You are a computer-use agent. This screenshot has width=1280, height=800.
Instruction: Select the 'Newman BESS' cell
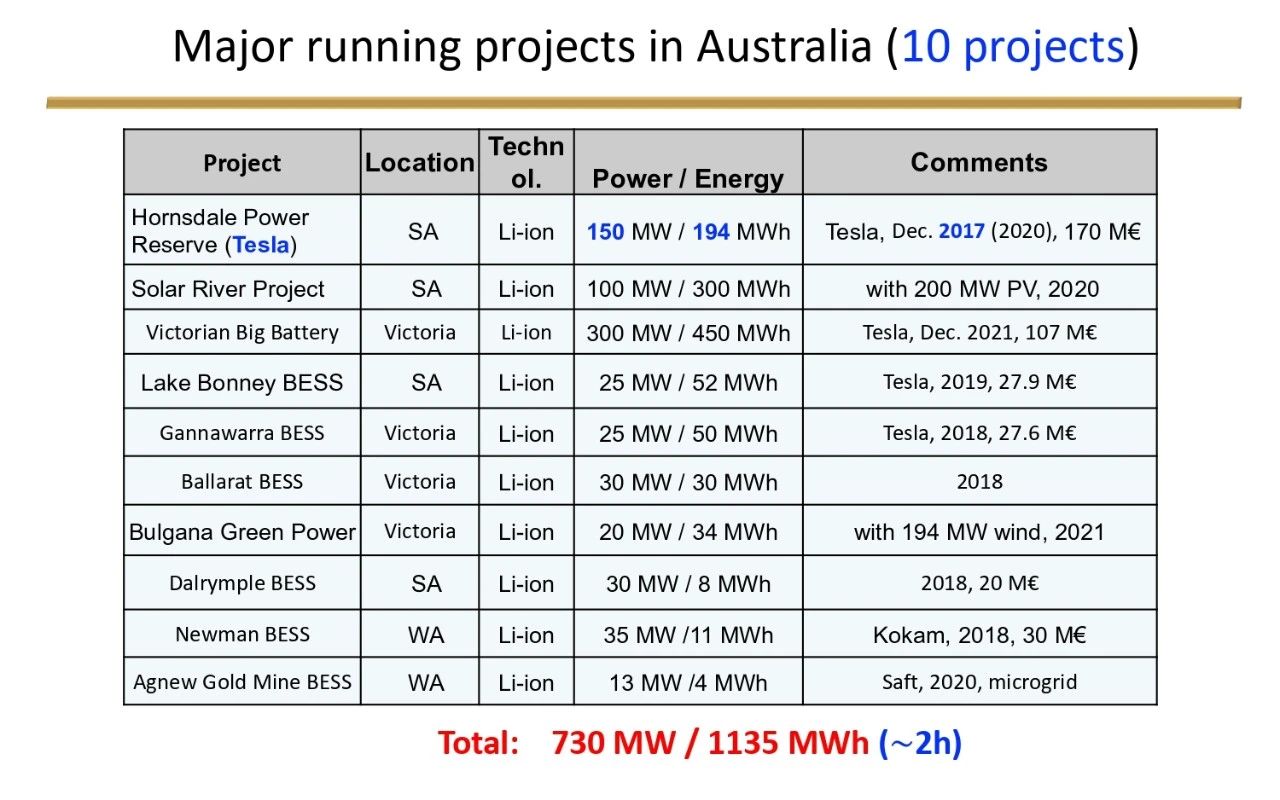pyautogui.click(x=242, y=634)
